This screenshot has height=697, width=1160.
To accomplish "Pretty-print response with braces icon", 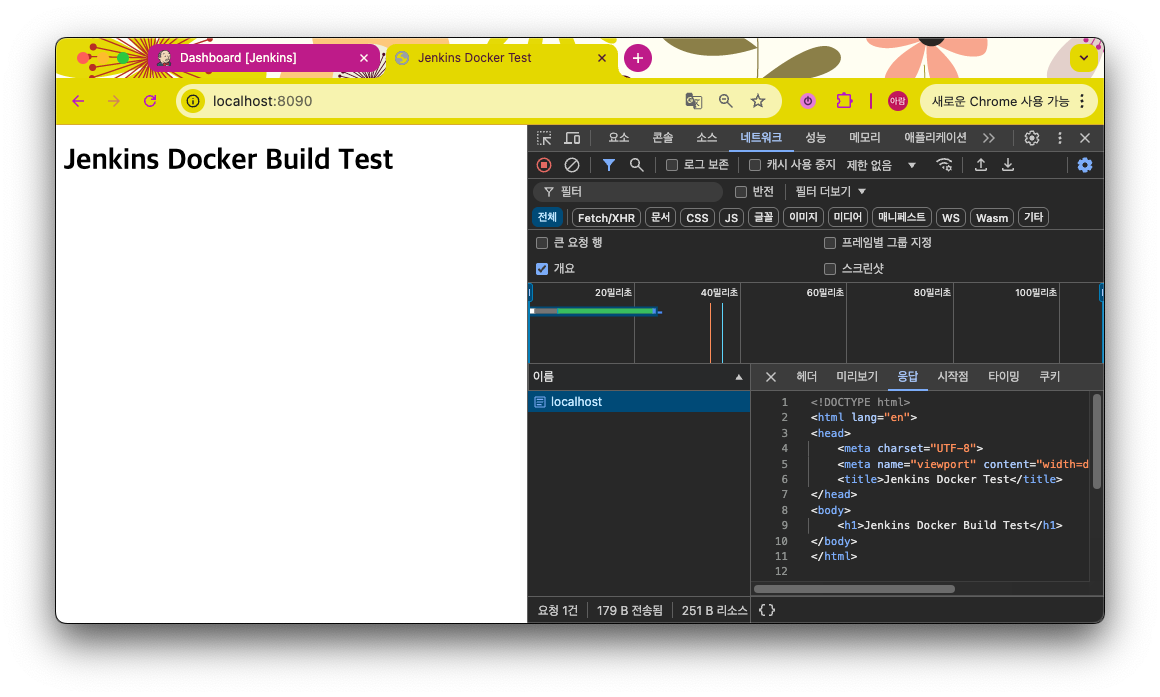I will click(767, 610).
